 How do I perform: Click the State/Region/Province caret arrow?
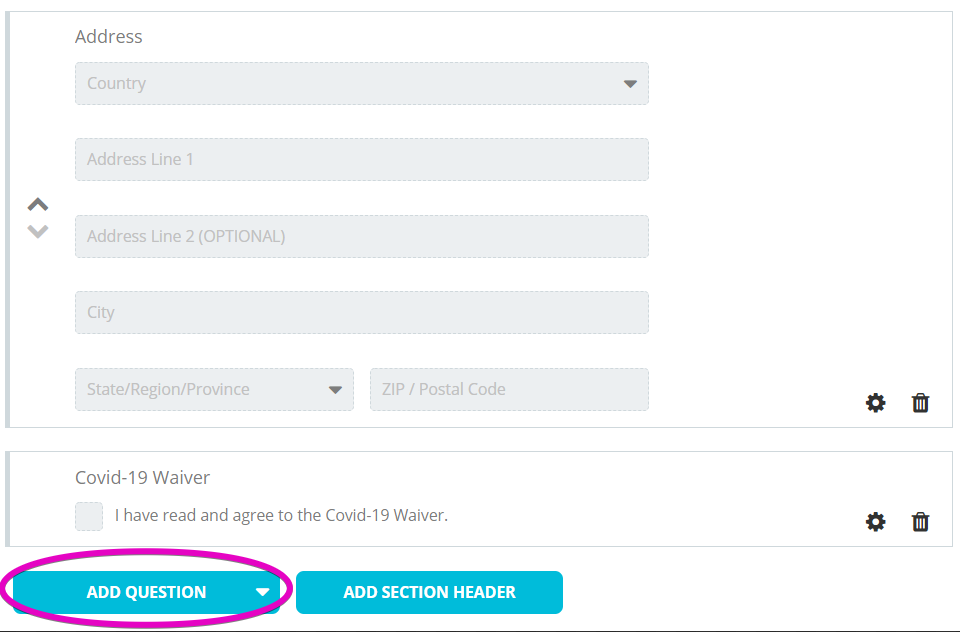pos(335,390)
